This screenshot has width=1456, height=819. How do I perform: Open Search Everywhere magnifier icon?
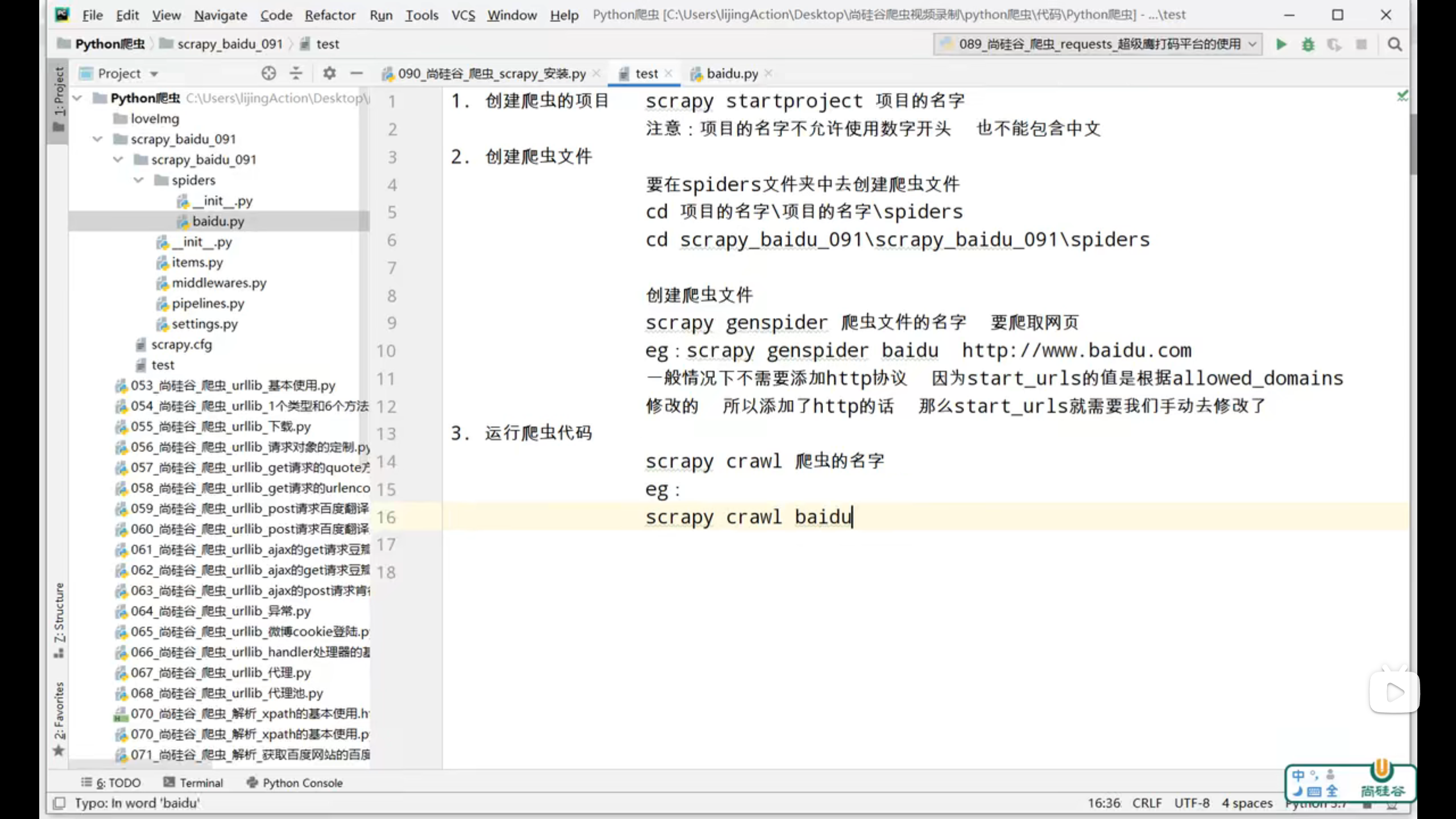pyautogui.click(x=1394, y=44)
